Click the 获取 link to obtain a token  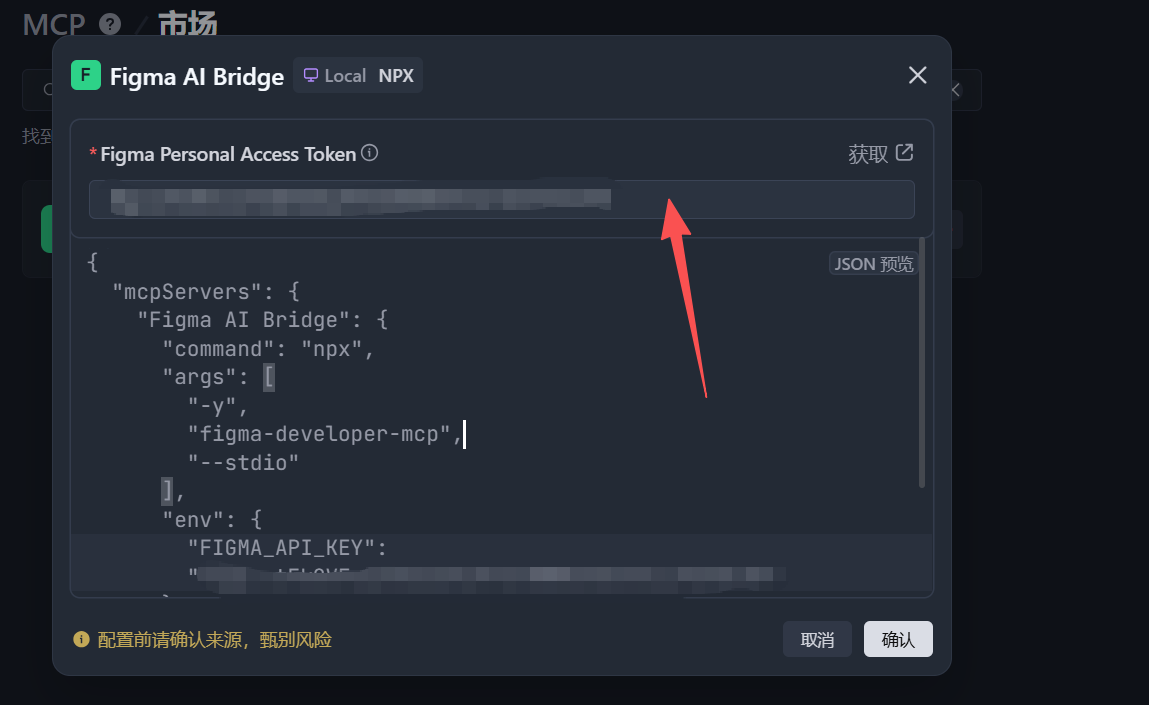click(x=867, y=154)
